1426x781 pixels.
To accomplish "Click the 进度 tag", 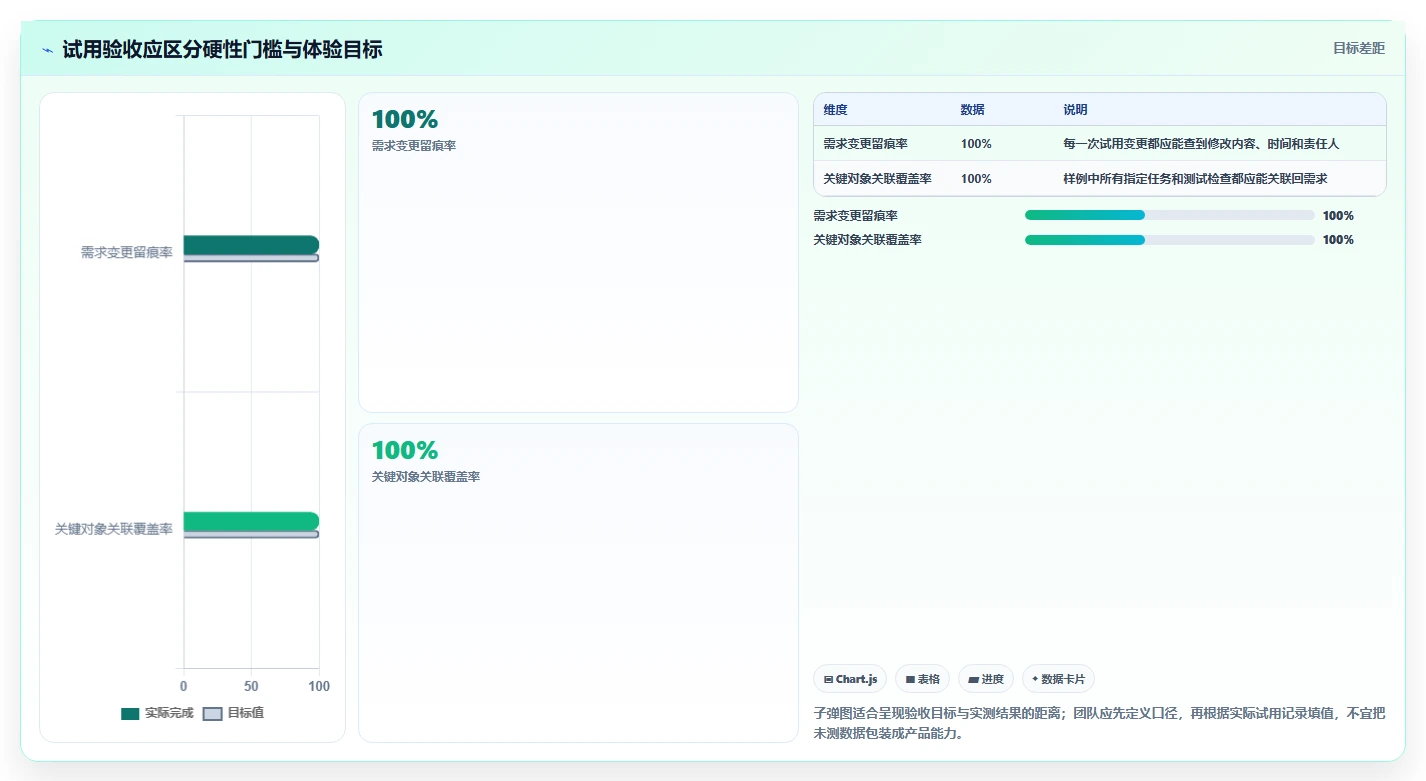I will coord(986,679).
